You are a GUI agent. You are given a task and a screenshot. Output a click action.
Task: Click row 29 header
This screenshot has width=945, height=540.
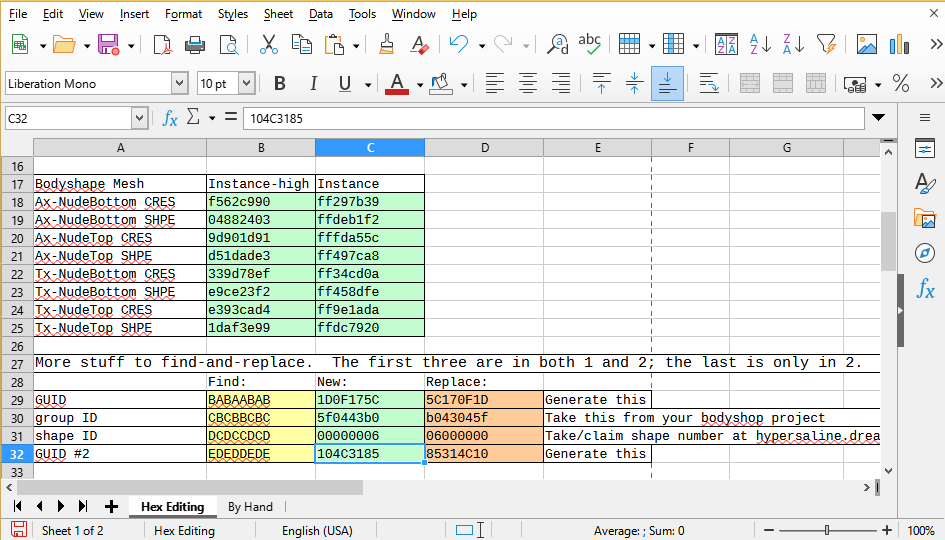point(17,400)
